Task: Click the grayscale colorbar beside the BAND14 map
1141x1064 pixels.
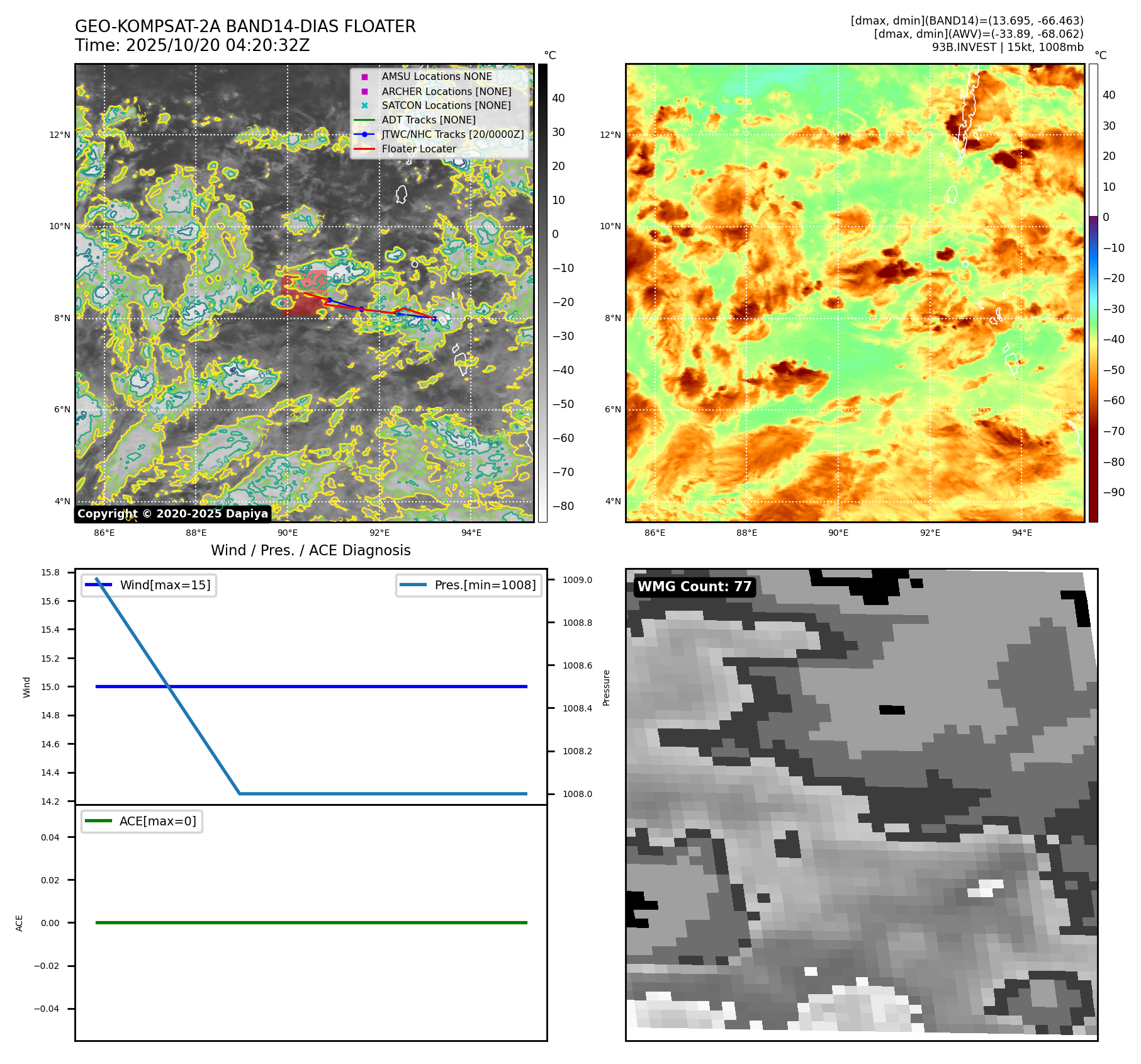Action: (542, 293)
